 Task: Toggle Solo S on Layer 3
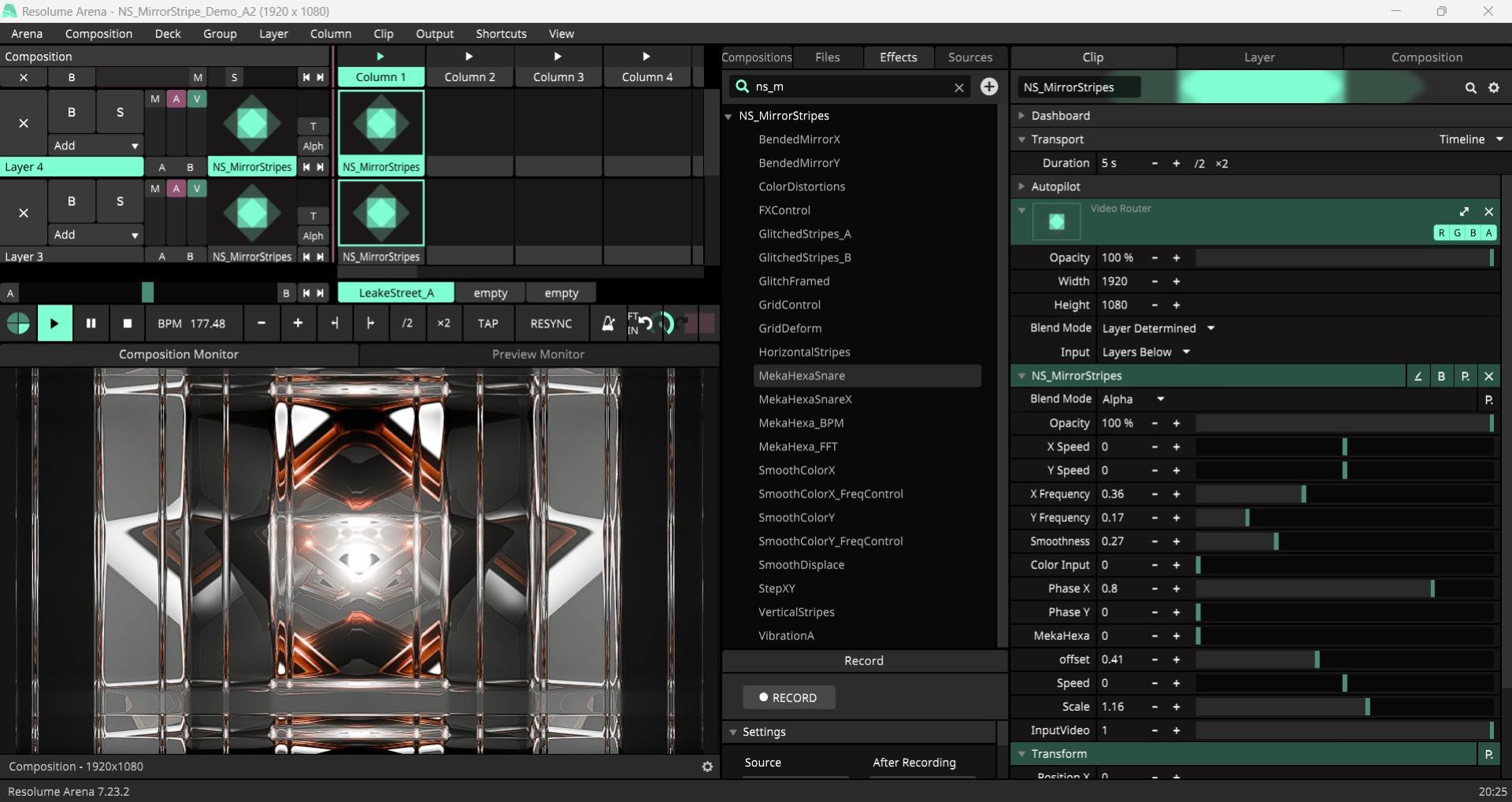(x=120, y=201)
